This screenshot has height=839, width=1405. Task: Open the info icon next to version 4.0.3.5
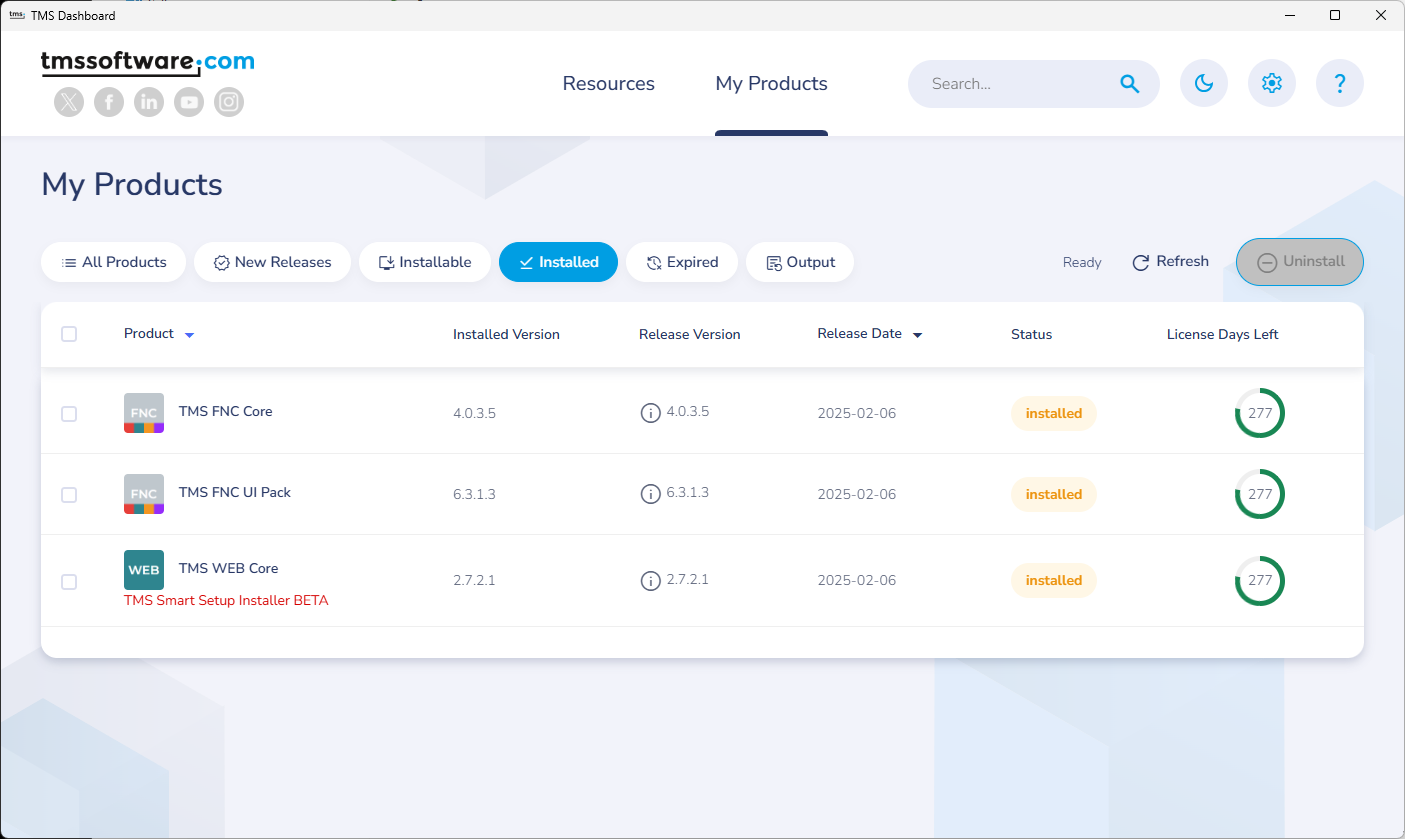point(651,412)
